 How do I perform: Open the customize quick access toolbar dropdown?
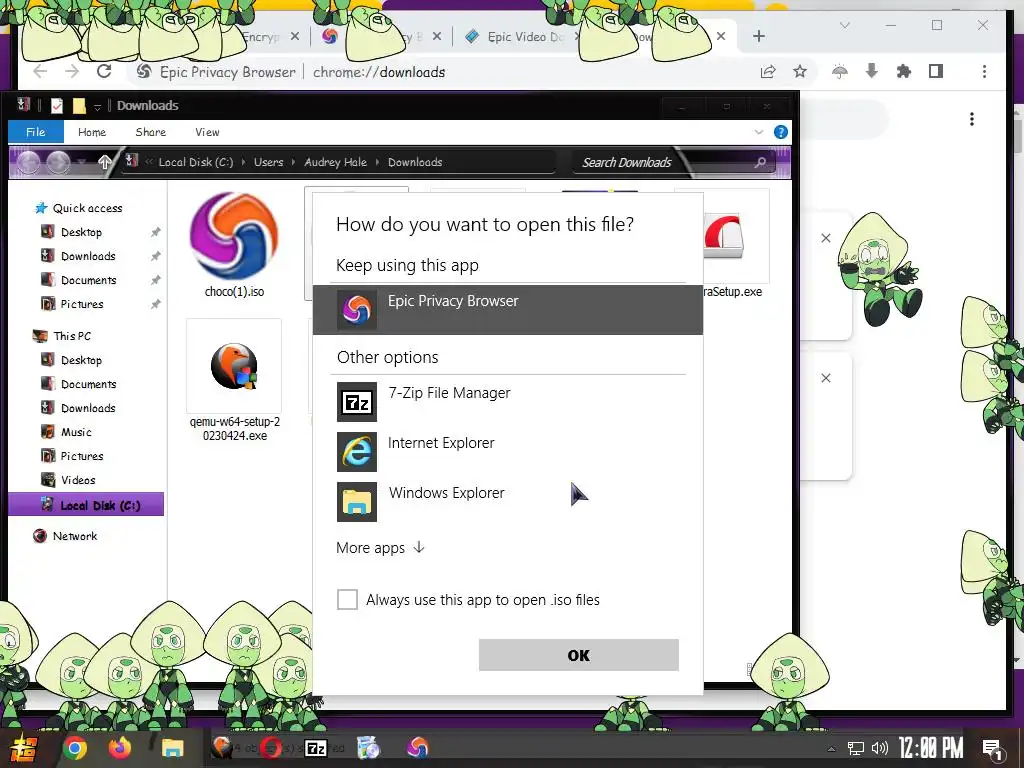(x=97, y=106)
